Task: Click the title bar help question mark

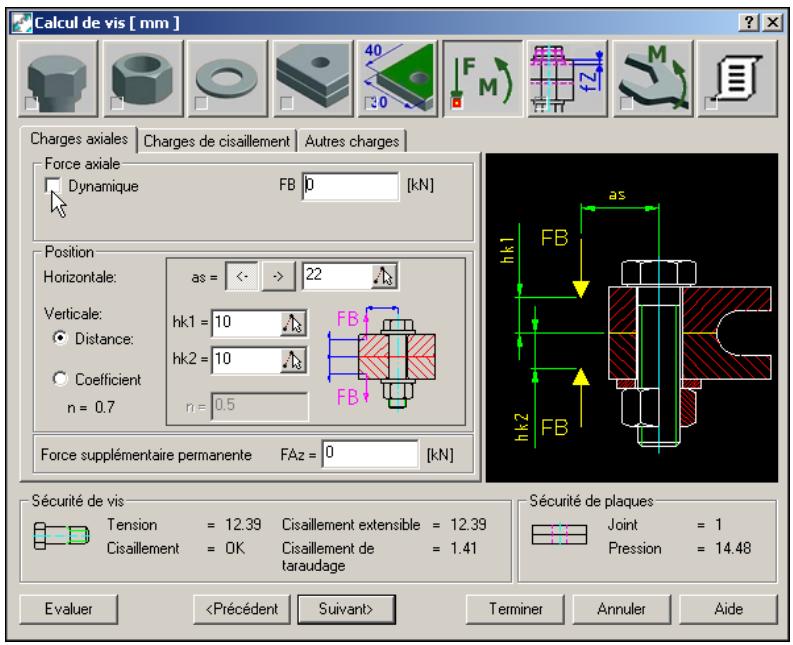Action: (750, 22)
